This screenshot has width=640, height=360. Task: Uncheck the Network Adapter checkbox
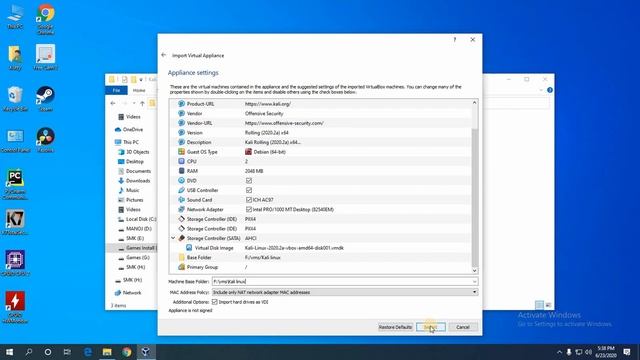tap(249, 209)
